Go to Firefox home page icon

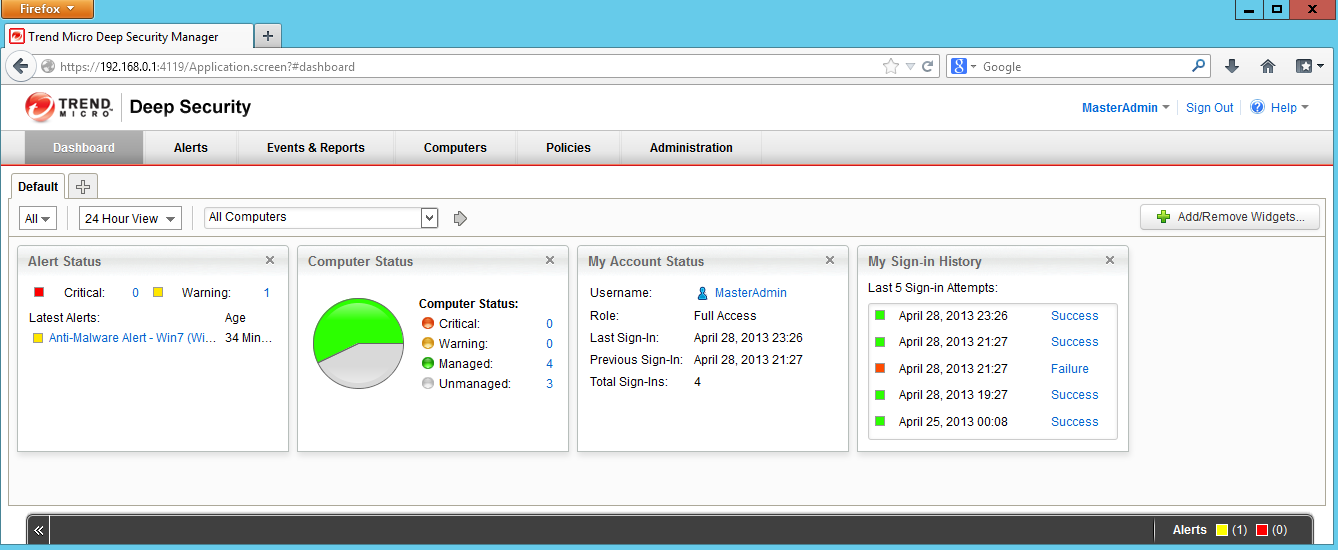pos(1267,66)
